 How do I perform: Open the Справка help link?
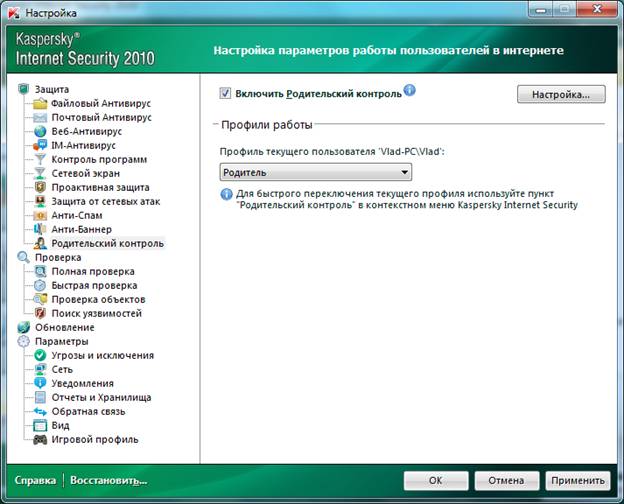tap(35, 481)
